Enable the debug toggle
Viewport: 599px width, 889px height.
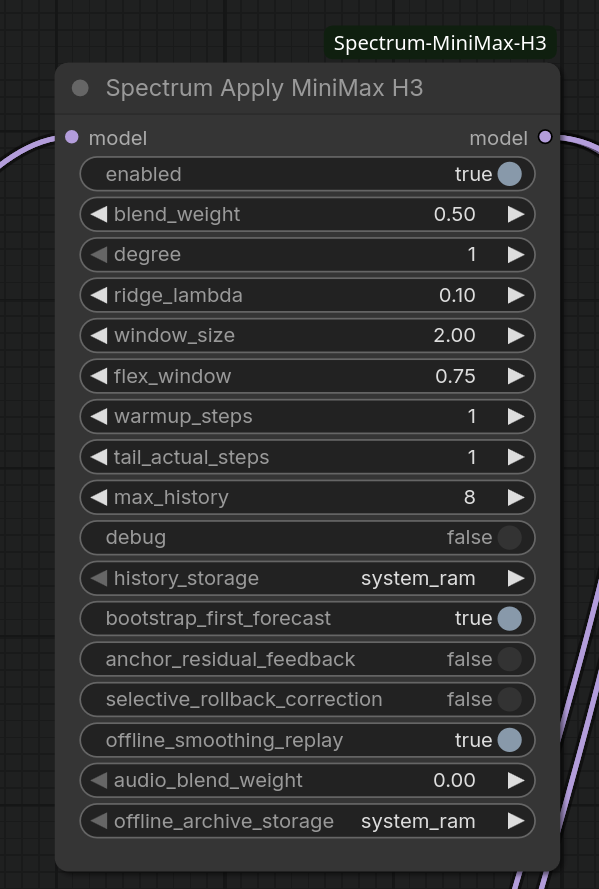point(509,537)
